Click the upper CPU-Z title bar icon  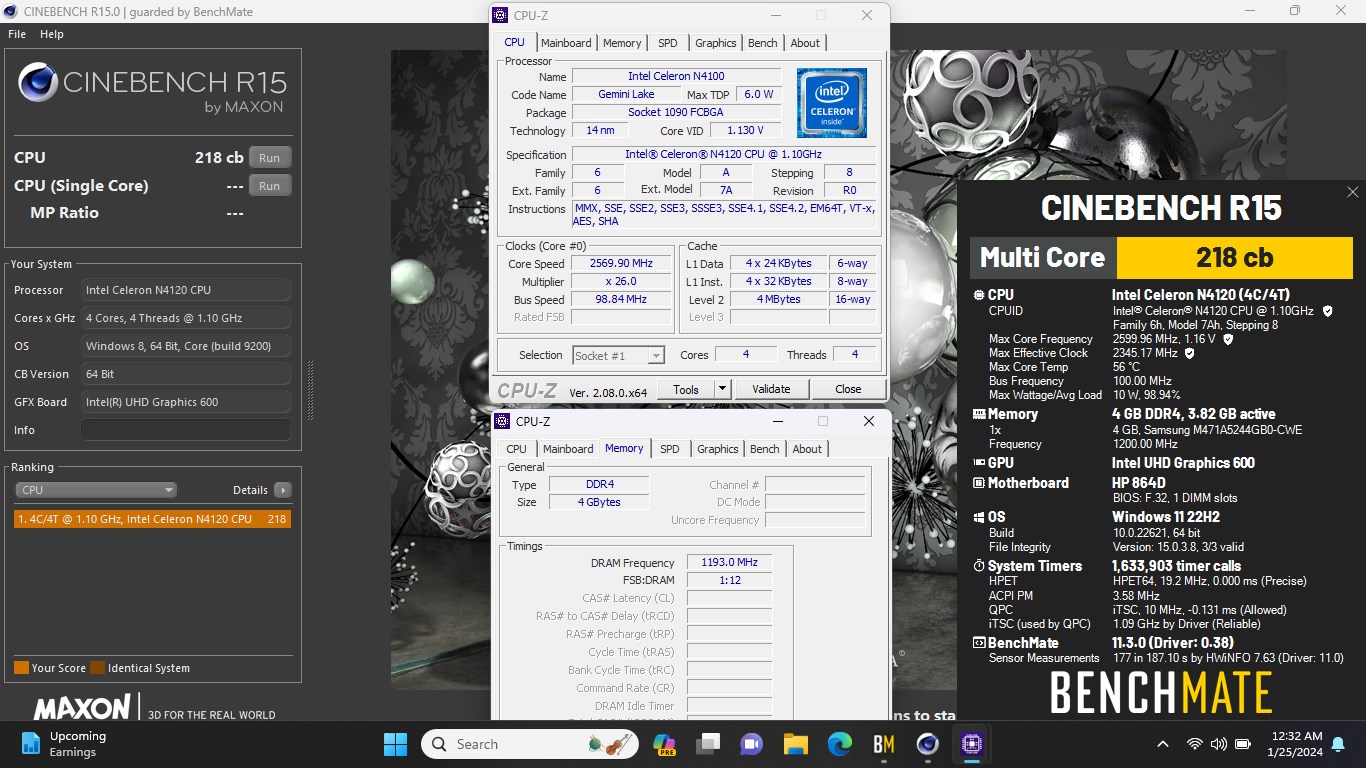(501, 15)
